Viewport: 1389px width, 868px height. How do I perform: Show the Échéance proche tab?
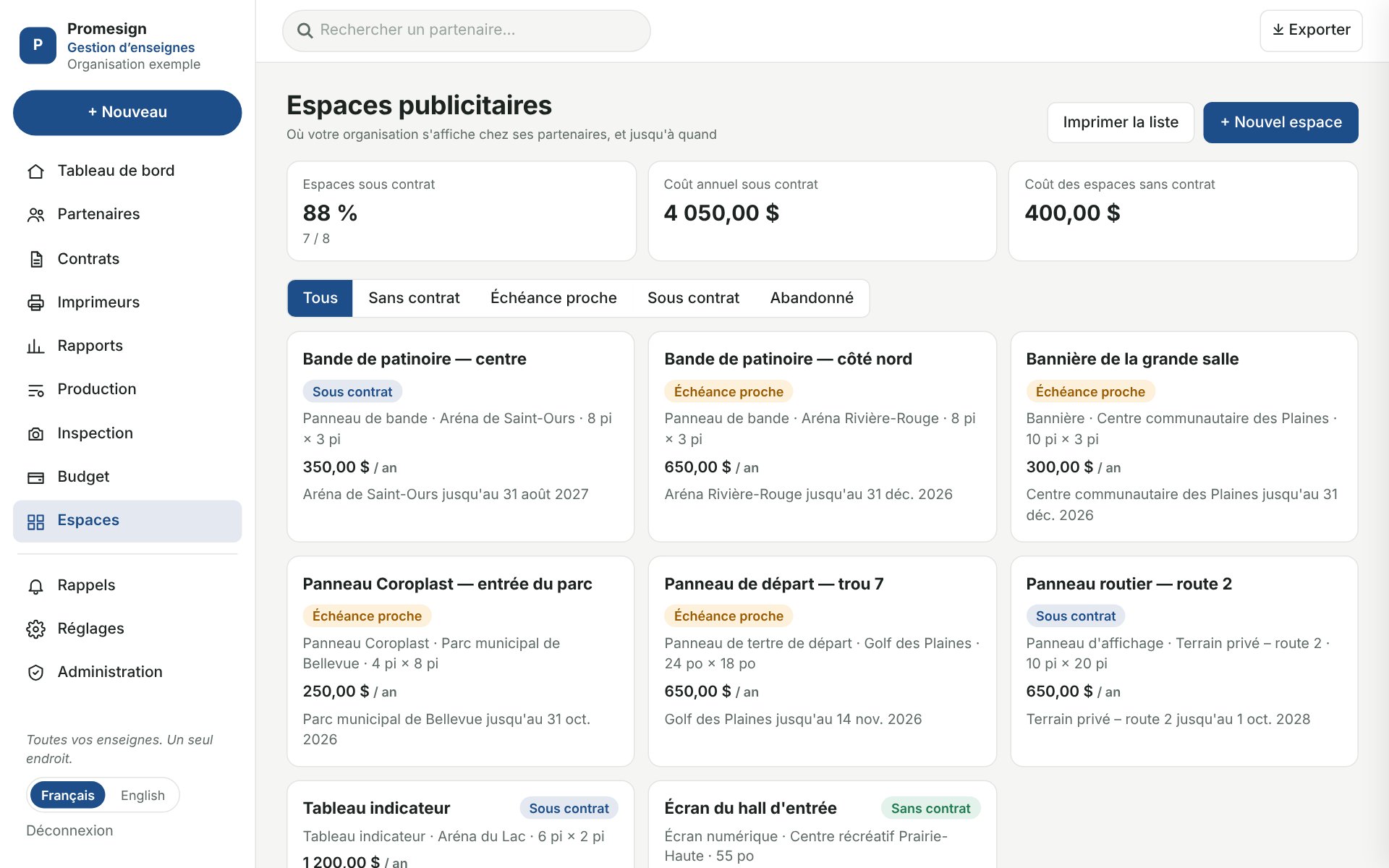point(553,298)
